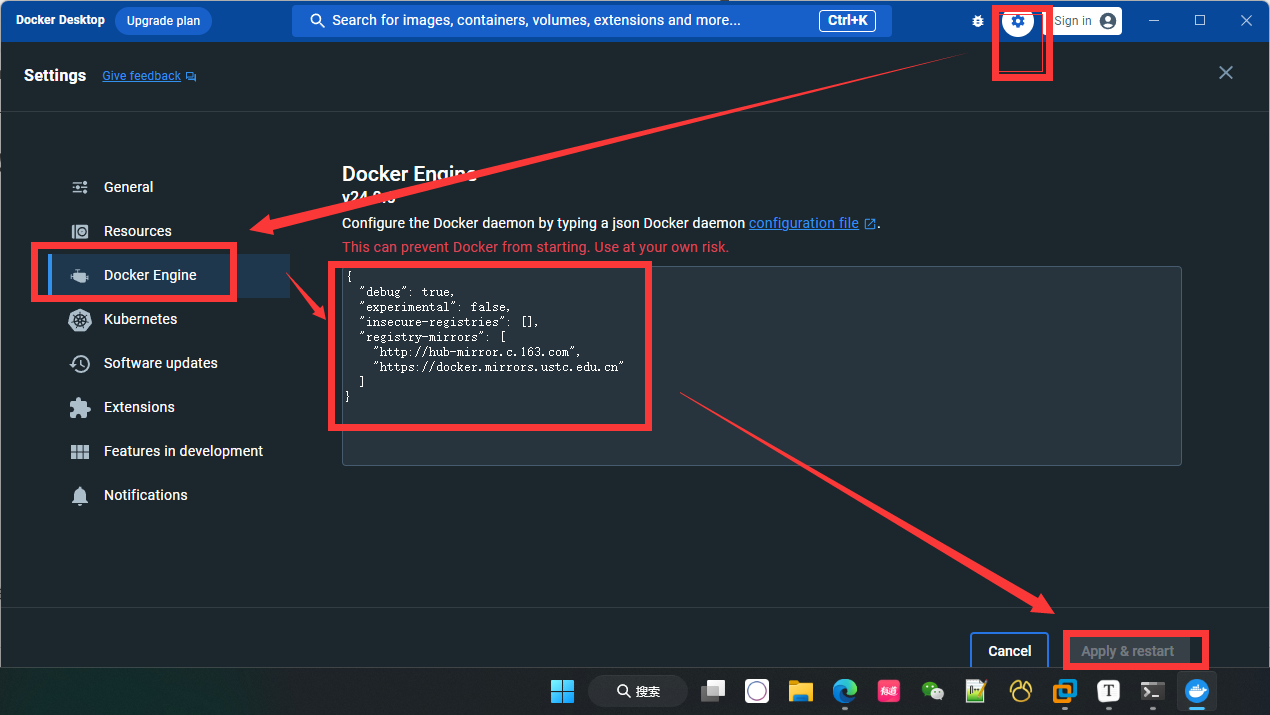Click the Features in development grid icon
1270x715 pixels.
click(x=80, y=452)
